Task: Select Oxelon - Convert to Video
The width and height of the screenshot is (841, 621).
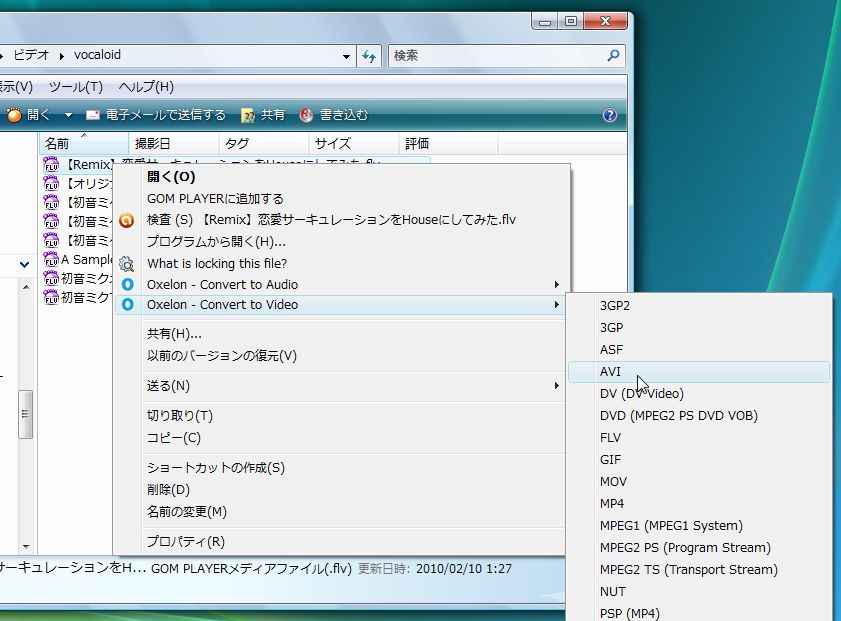Action: (341, 305)
